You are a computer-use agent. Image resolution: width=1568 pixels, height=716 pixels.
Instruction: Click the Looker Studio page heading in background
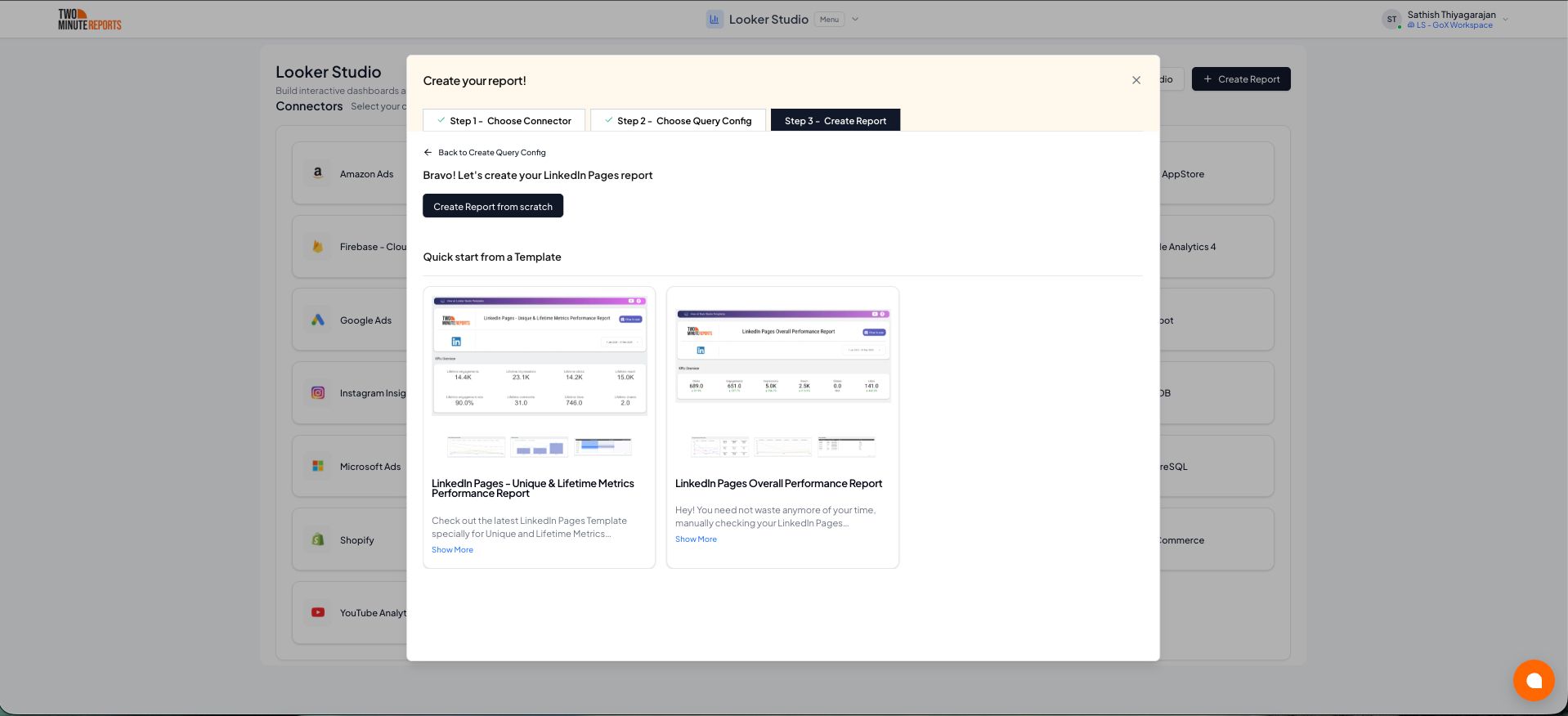[329, 72]
